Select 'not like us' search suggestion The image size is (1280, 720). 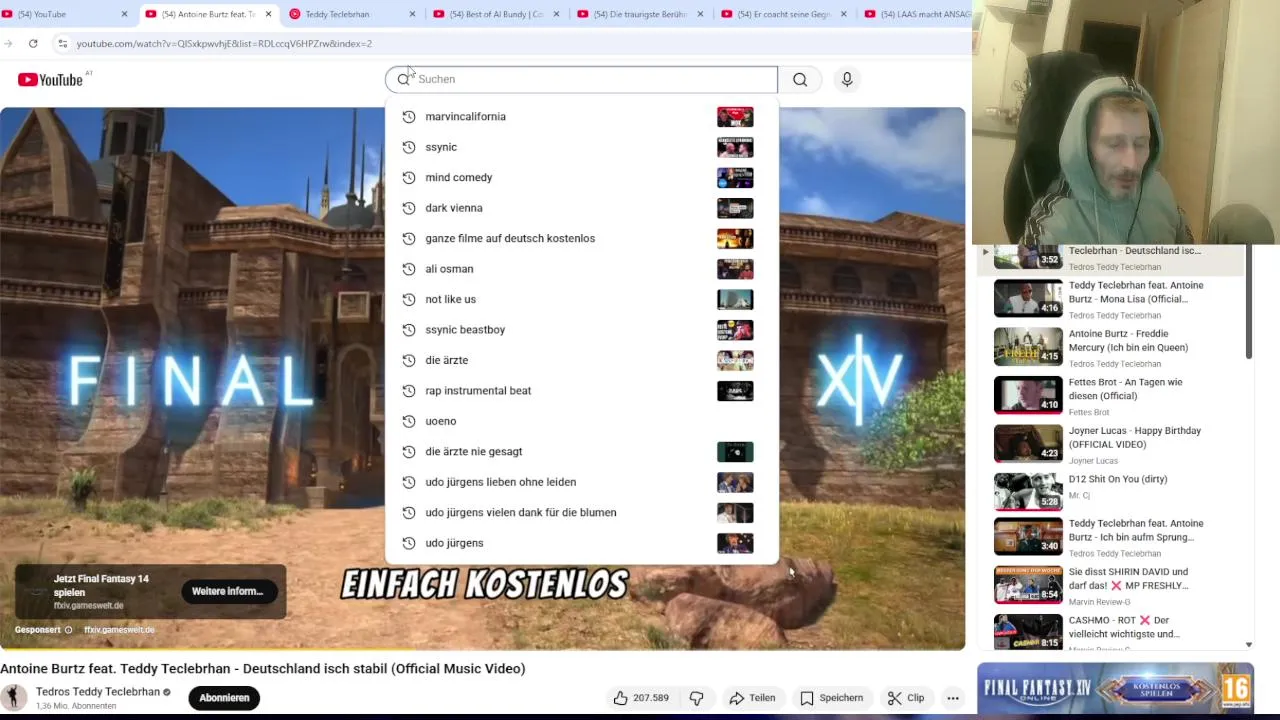pyautogui.click(x=581, y=299)
